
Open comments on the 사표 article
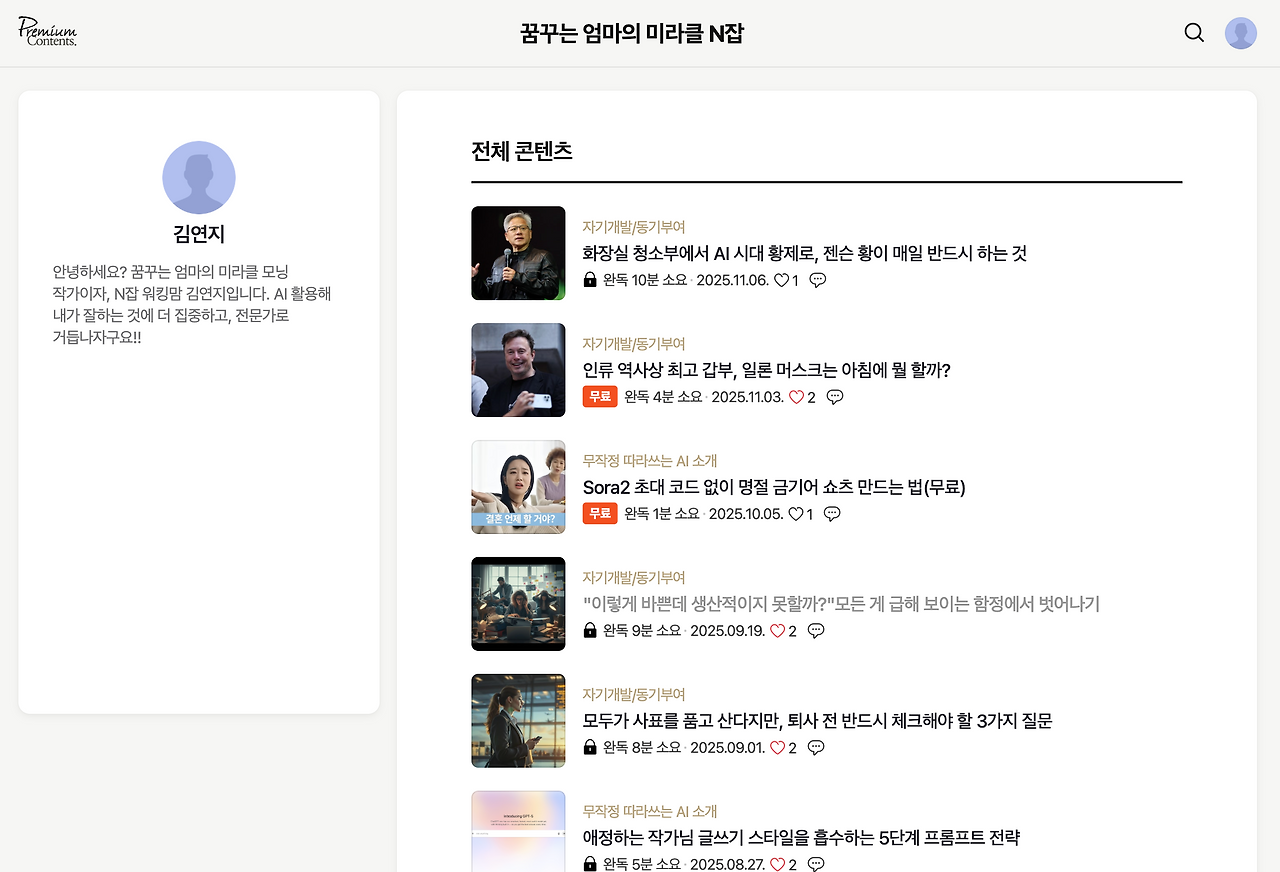[x=816, y=748]
